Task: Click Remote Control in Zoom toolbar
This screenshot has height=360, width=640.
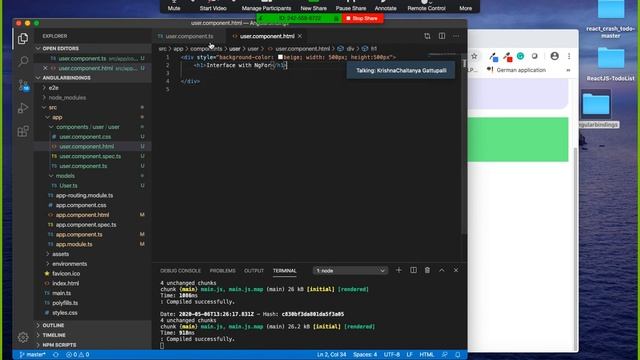Action: point(426,6)
